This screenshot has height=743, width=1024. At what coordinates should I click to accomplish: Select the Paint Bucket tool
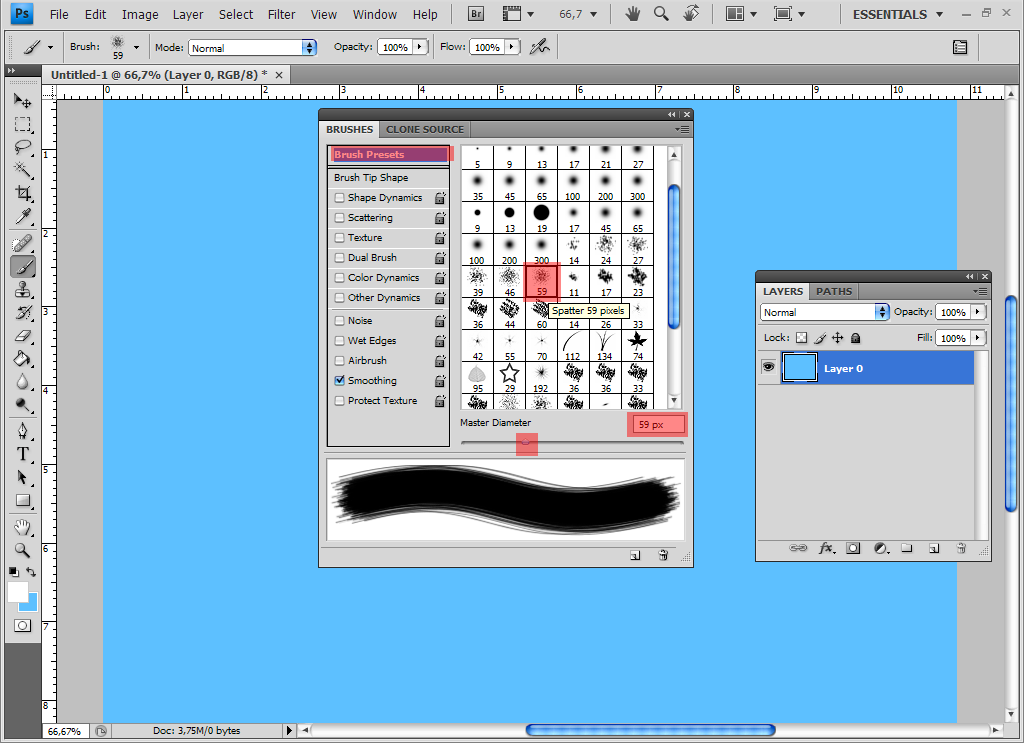tap(22, 358)
